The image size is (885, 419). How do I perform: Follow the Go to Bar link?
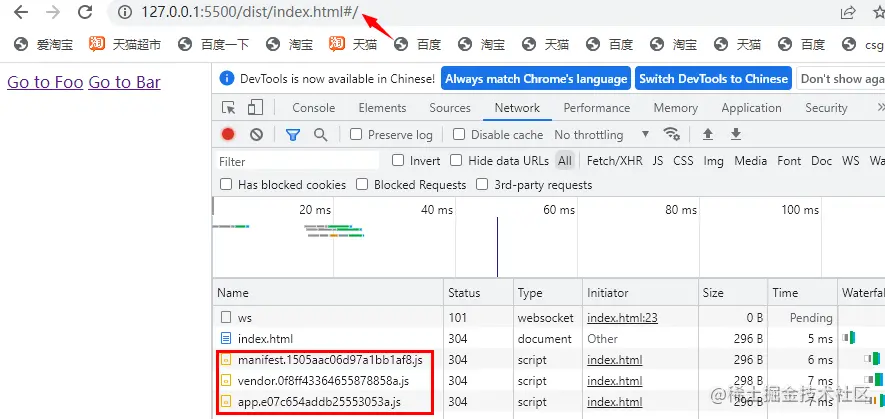[x=124, y=82]
